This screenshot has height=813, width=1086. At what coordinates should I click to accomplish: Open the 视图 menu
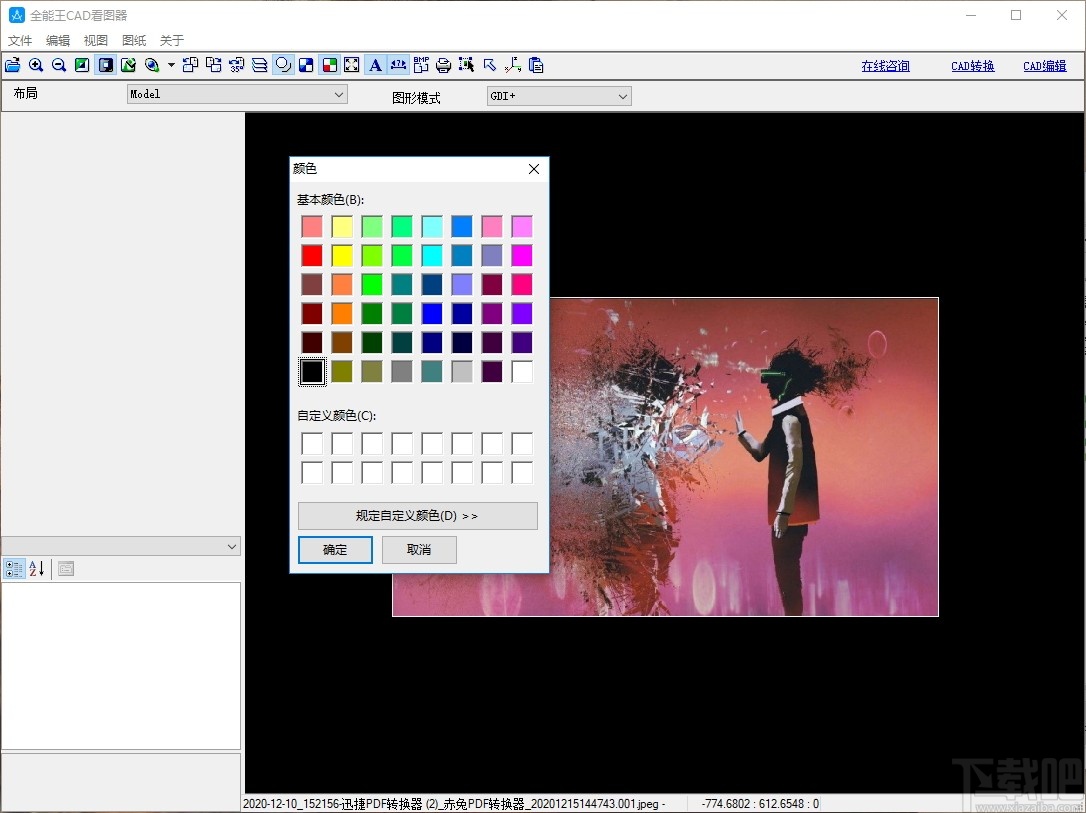pos(96,40)
